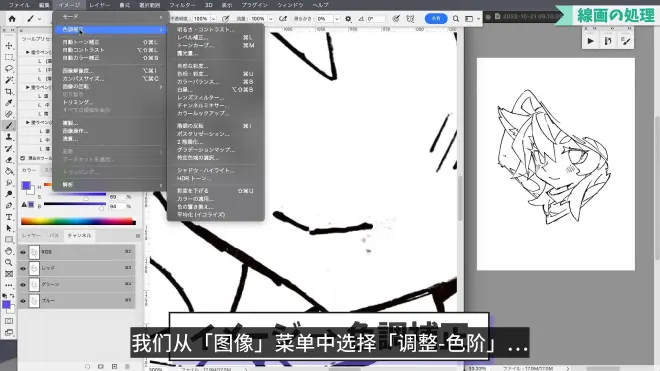Open the opacity percentage dropdown

click(213, 19)
